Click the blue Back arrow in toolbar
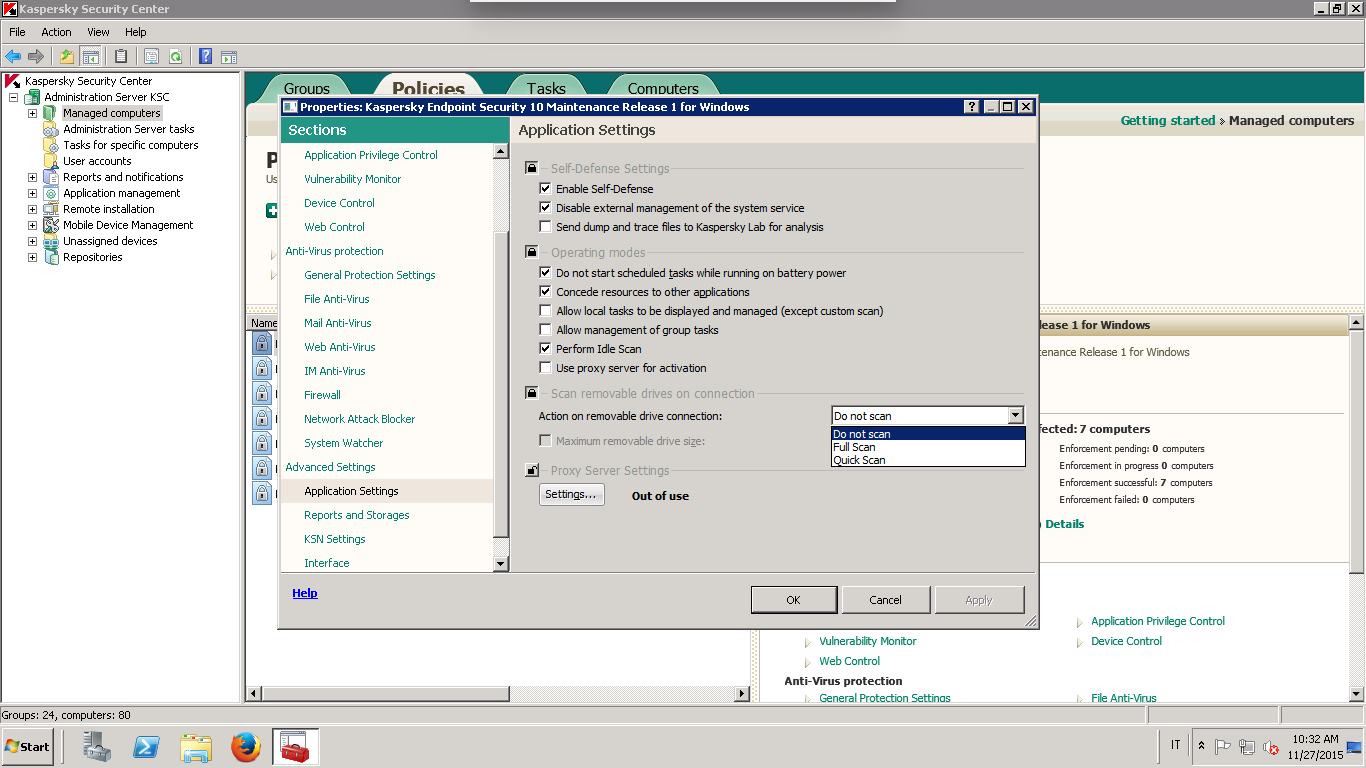The height and width of the screenshot is (768, 1366). [13, 56]
